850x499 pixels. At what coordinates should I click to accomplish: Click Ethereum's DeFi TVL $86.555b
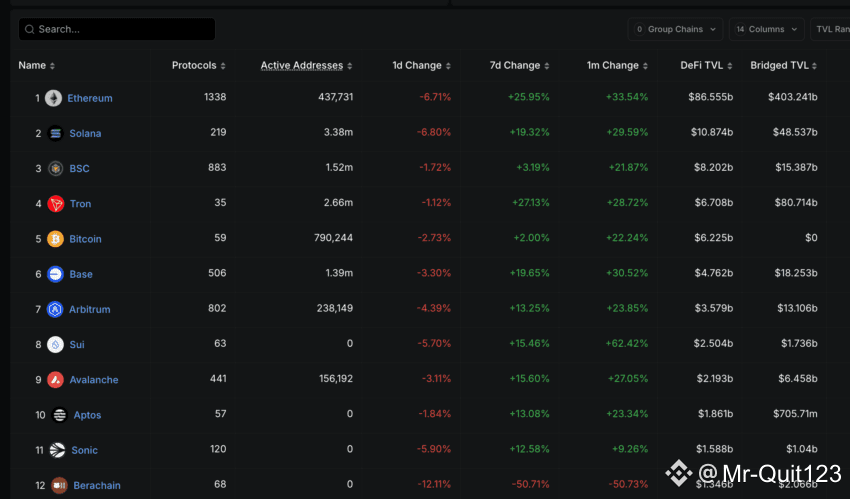[711, 97]
